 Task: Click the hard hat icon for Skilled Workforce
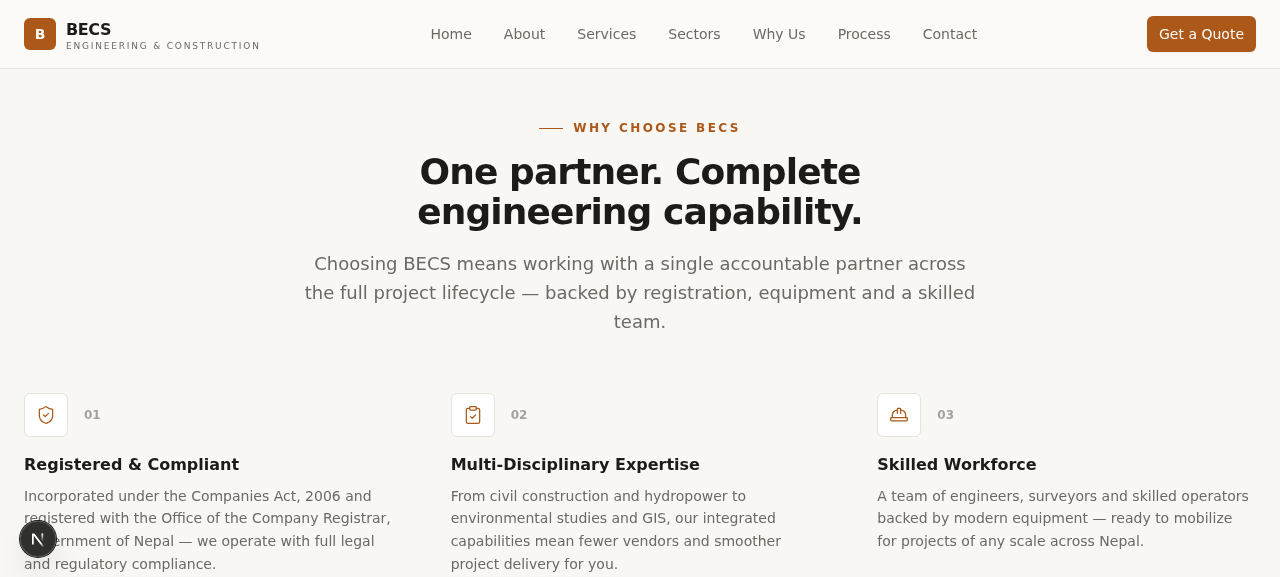coord(899,415)
